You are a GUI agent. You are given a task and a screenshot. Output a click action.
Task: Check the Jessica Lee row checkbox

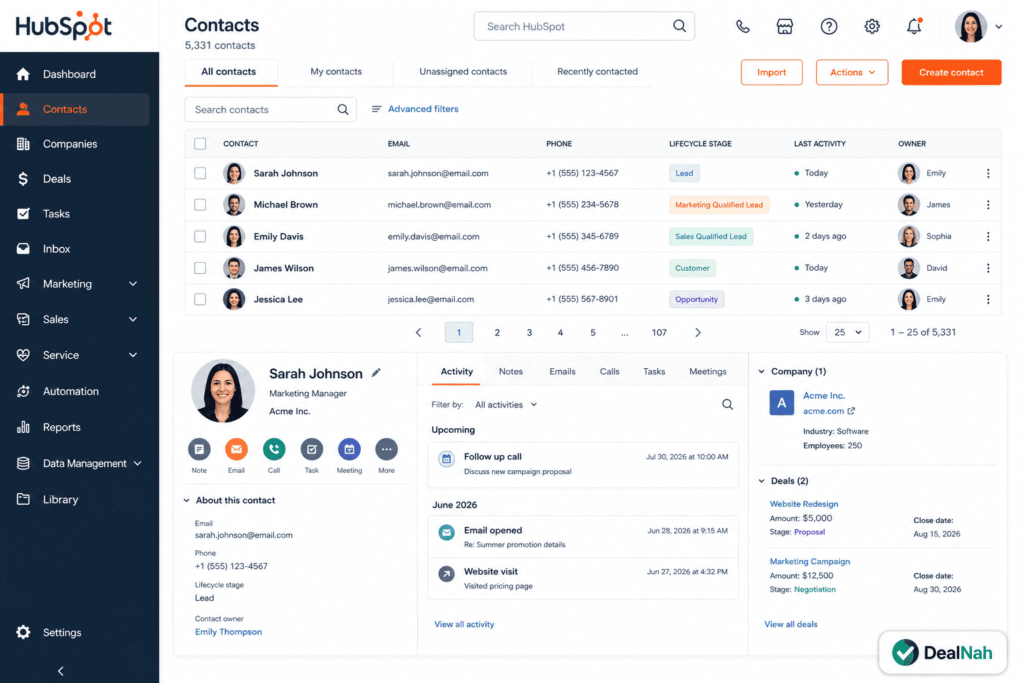click(200, 299)
